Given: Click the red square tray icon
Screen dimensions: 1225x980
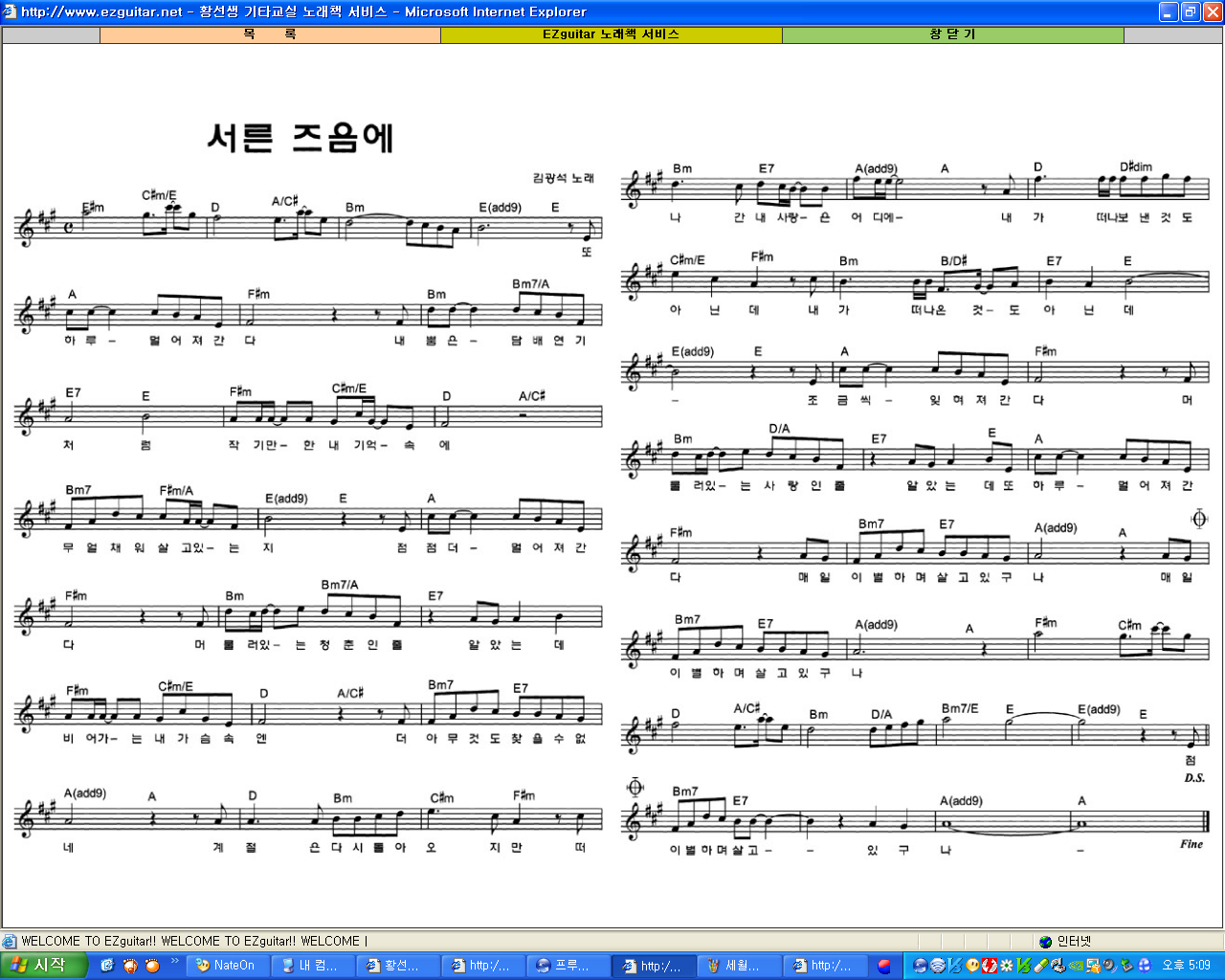Looking at the screenshot, I should (x=990, y=966).
